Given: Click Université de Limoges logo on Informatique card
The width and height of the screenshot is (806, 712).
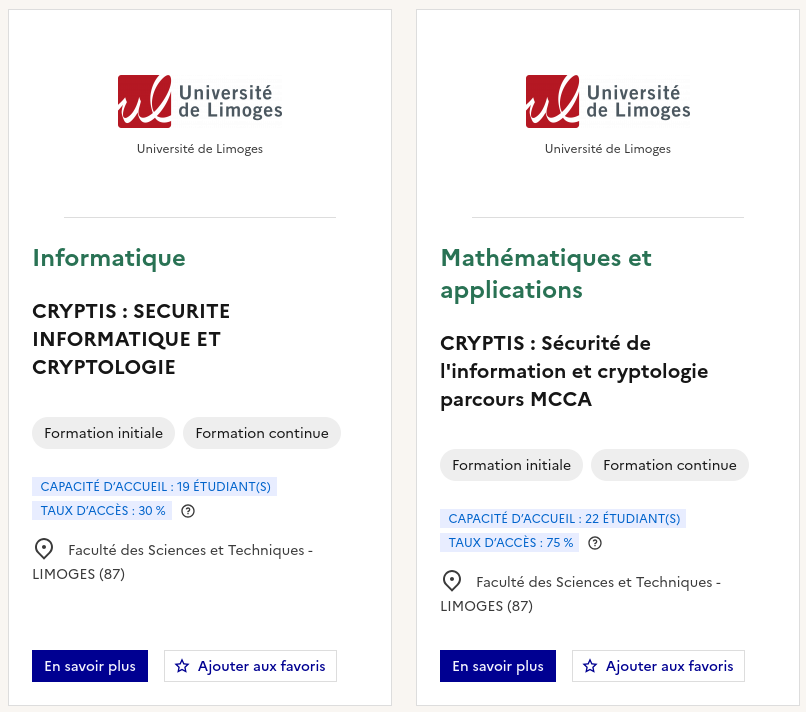Looking at the screenshot, I should click(x=200, y=101).
